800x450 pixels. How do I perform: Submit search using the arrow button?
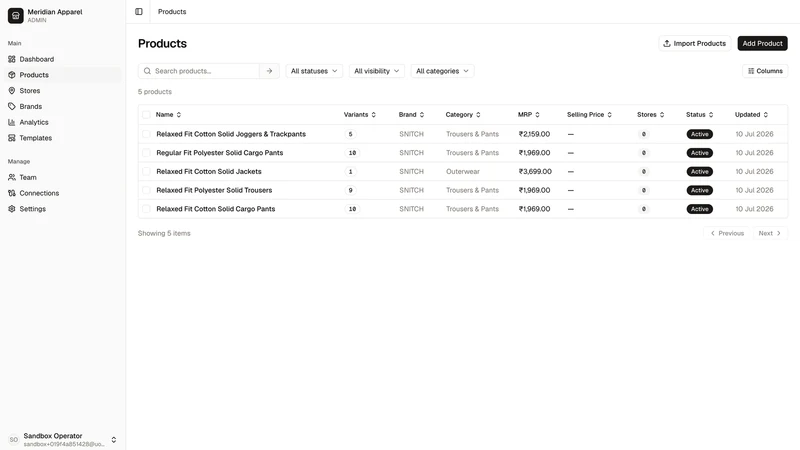tap(269, 71)
